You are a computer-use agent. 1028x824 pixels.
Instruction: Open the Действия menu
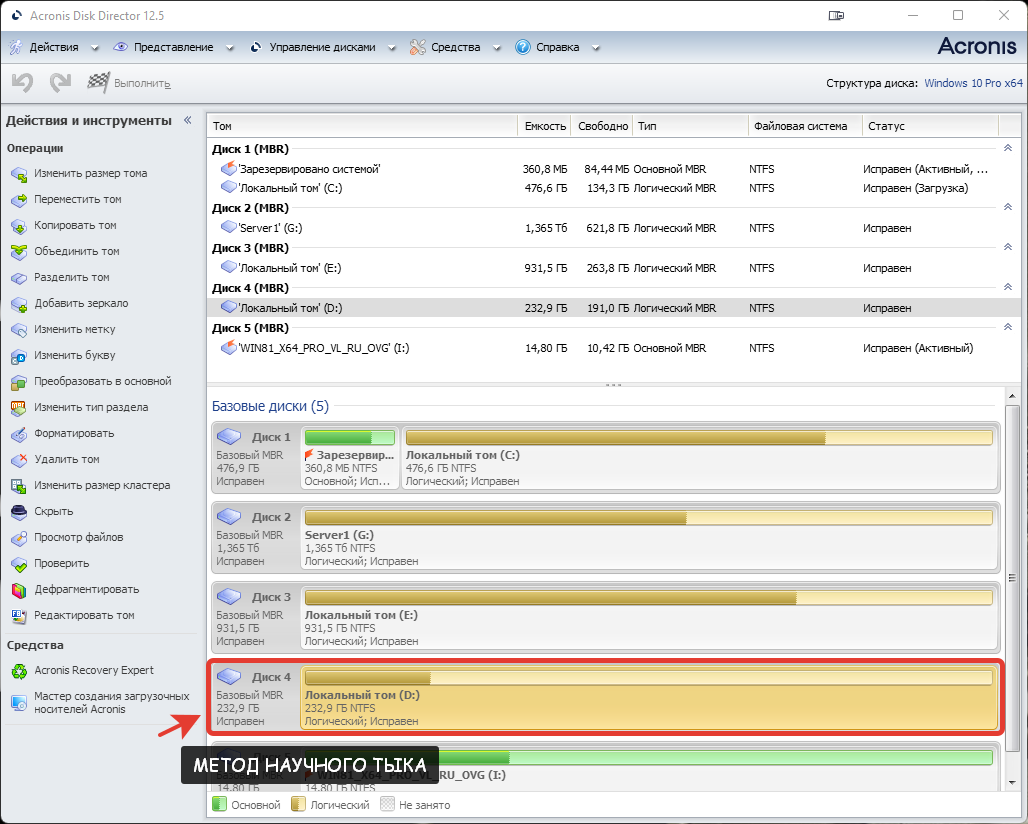(x=54, y=47)
